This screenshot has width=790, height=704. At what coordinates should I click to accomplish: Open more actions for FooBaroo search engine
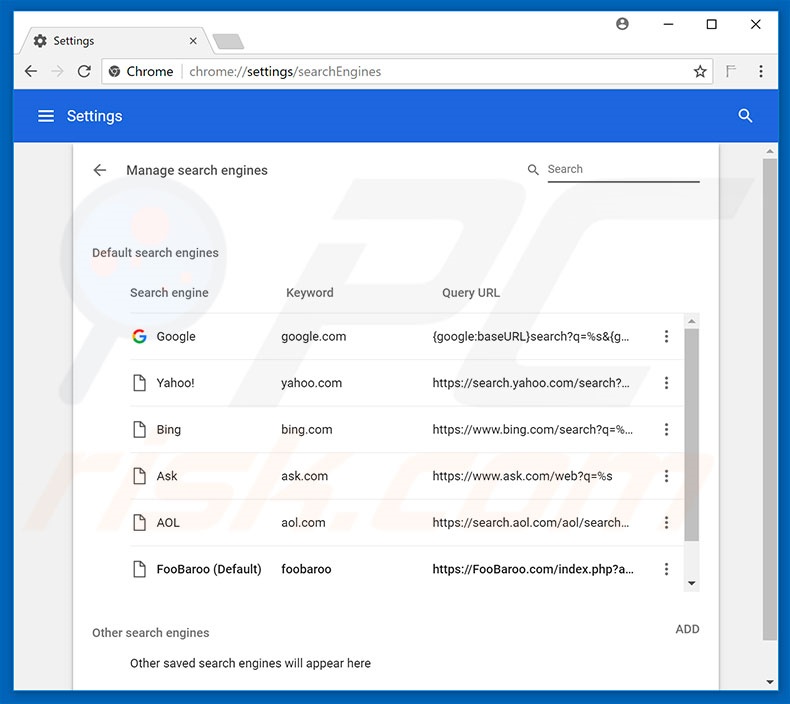coord(666,569)
